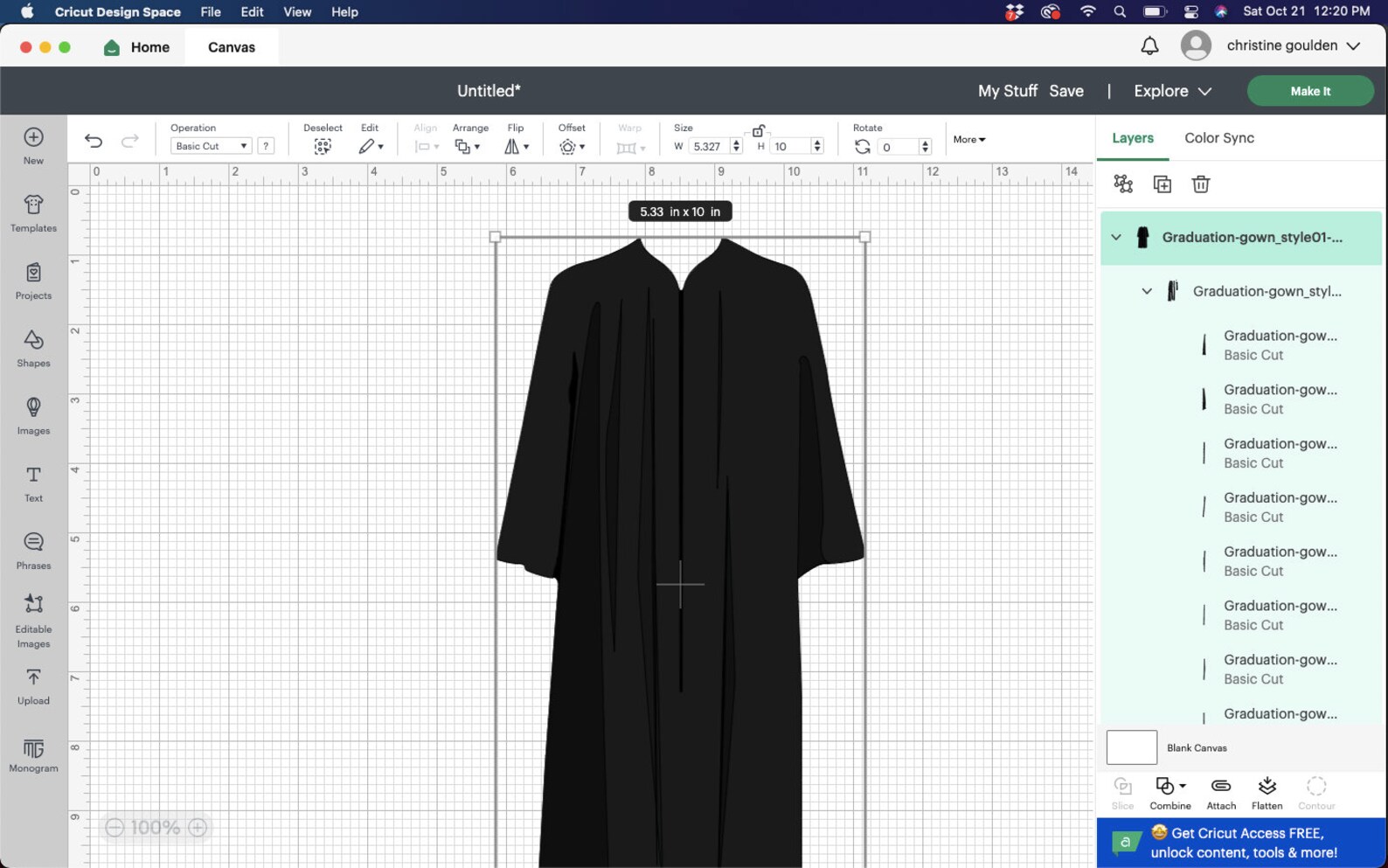Open the File menu
This screenshot has width=1388, height=868.
pyautogui.click(x=211, y=11)
